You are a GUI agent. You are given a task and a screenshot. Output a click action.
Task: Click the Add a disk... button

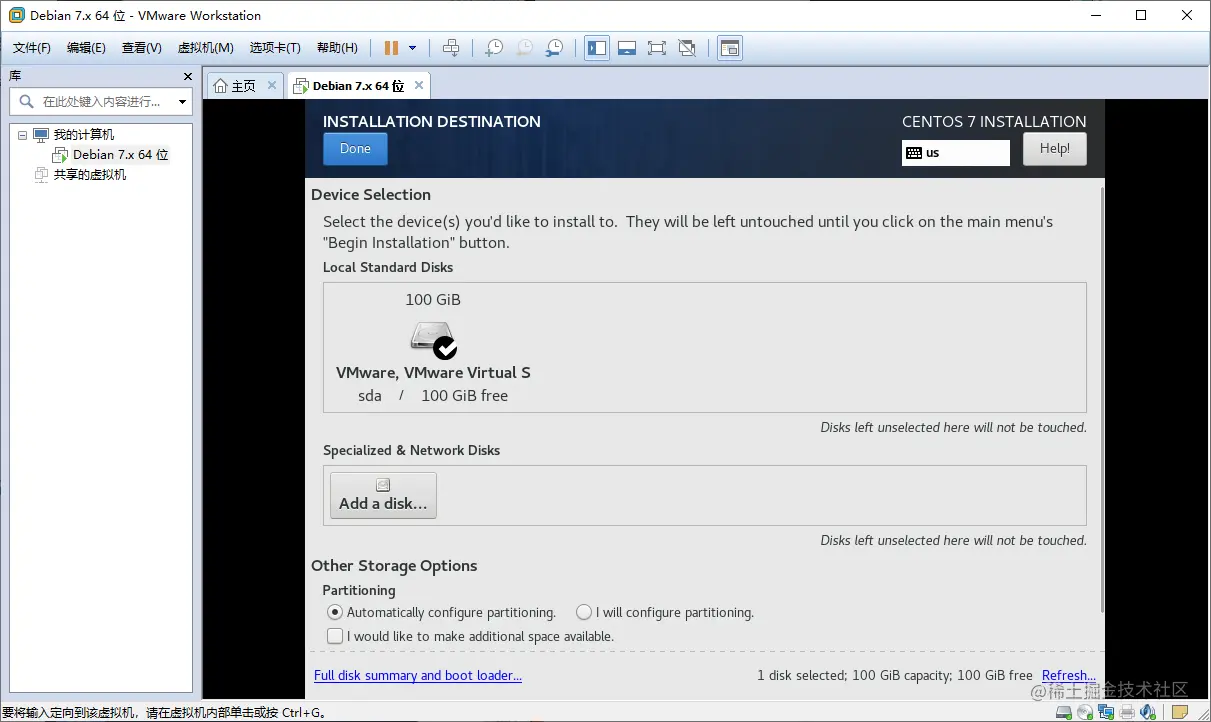pyautogui.click(x=383, y=495)
